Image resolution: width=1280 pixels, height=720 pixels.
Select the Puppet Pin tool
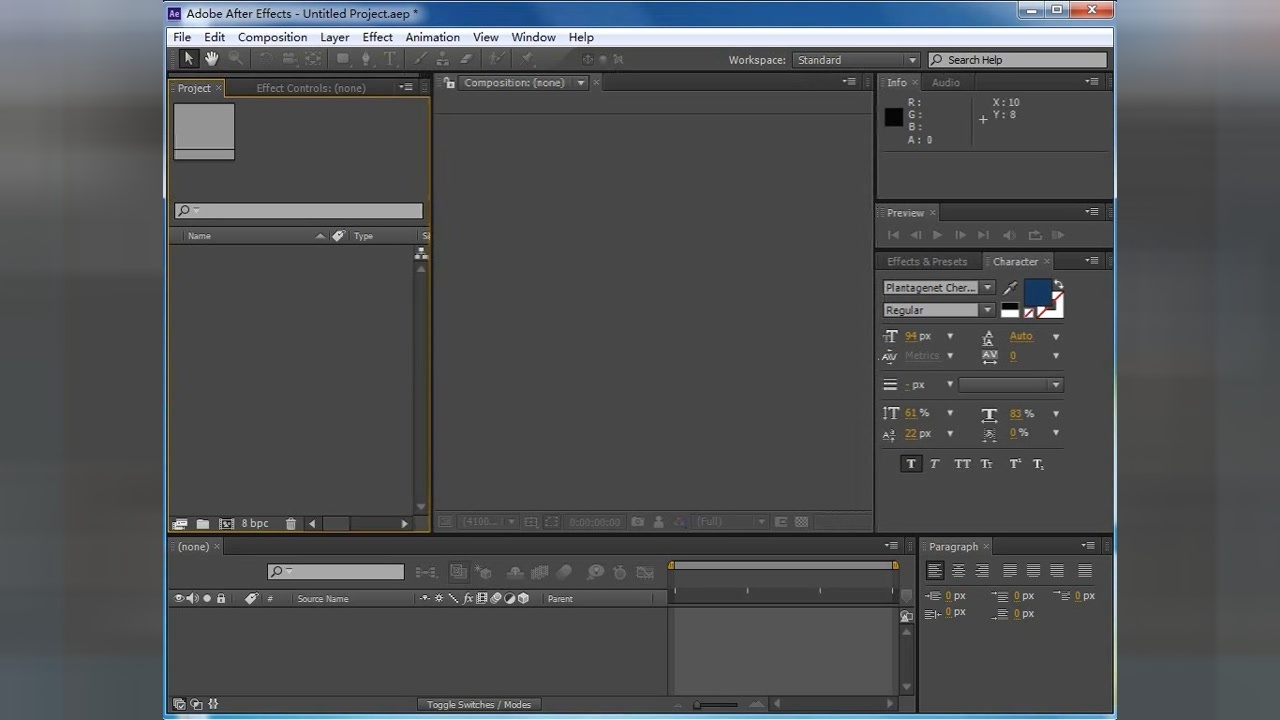pyautogui.click(x=527, y=59)
